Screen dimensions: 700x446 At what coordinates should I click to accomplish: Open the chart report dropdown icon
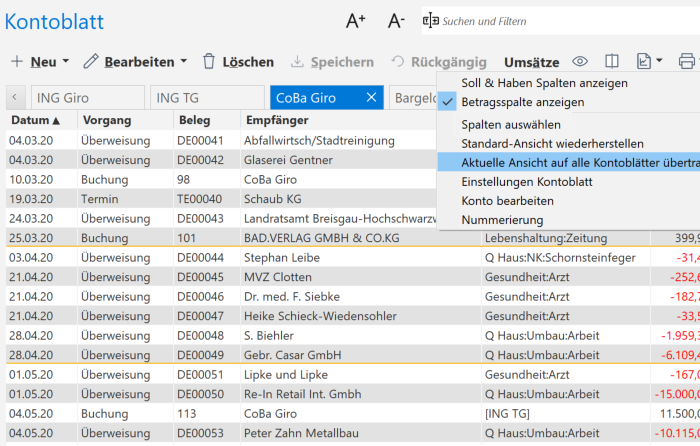coord(650,62)
